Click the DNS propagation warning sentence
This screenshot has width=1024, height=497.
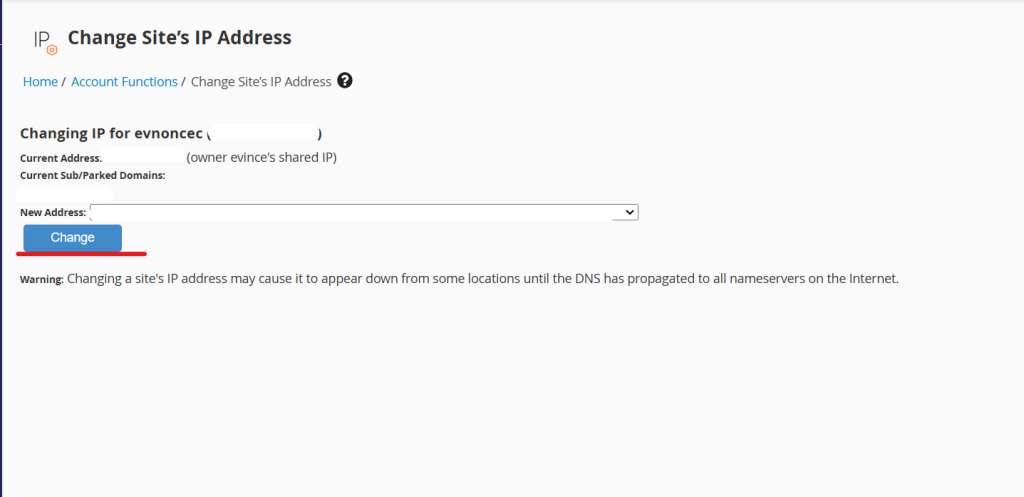482,279
